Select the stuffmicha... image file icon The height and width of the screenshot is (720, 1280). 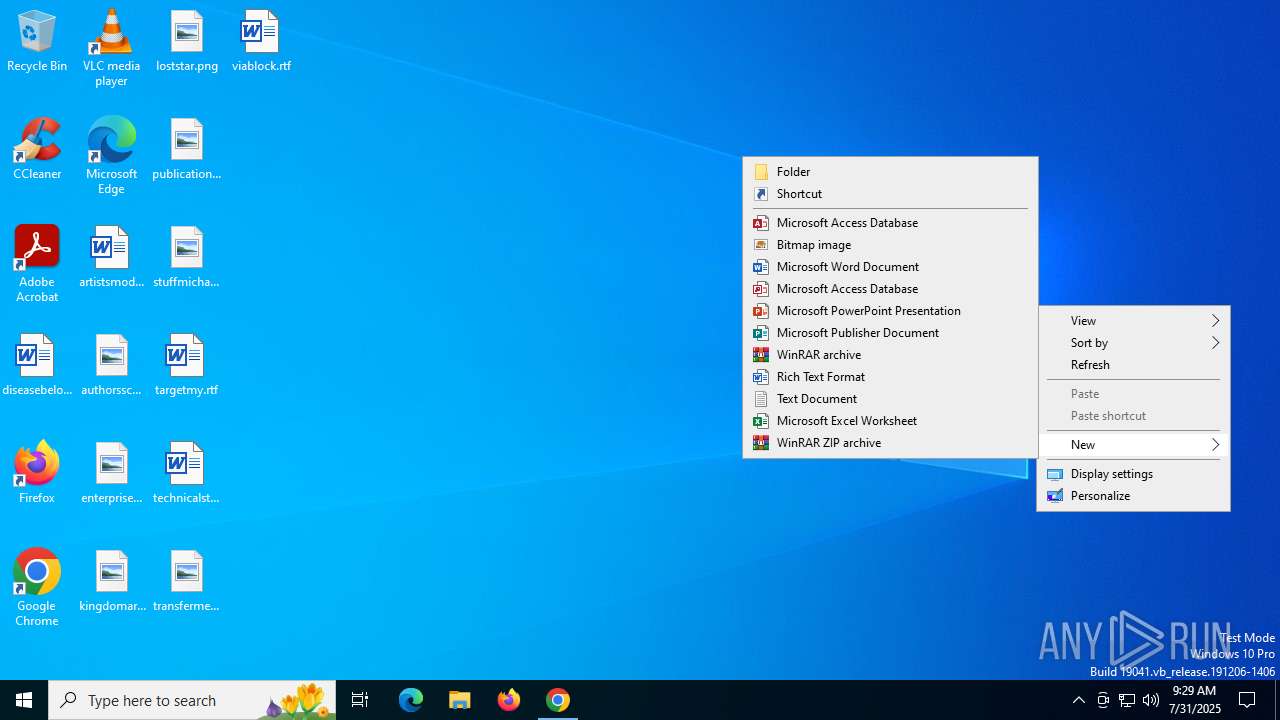tap(187, 257)
